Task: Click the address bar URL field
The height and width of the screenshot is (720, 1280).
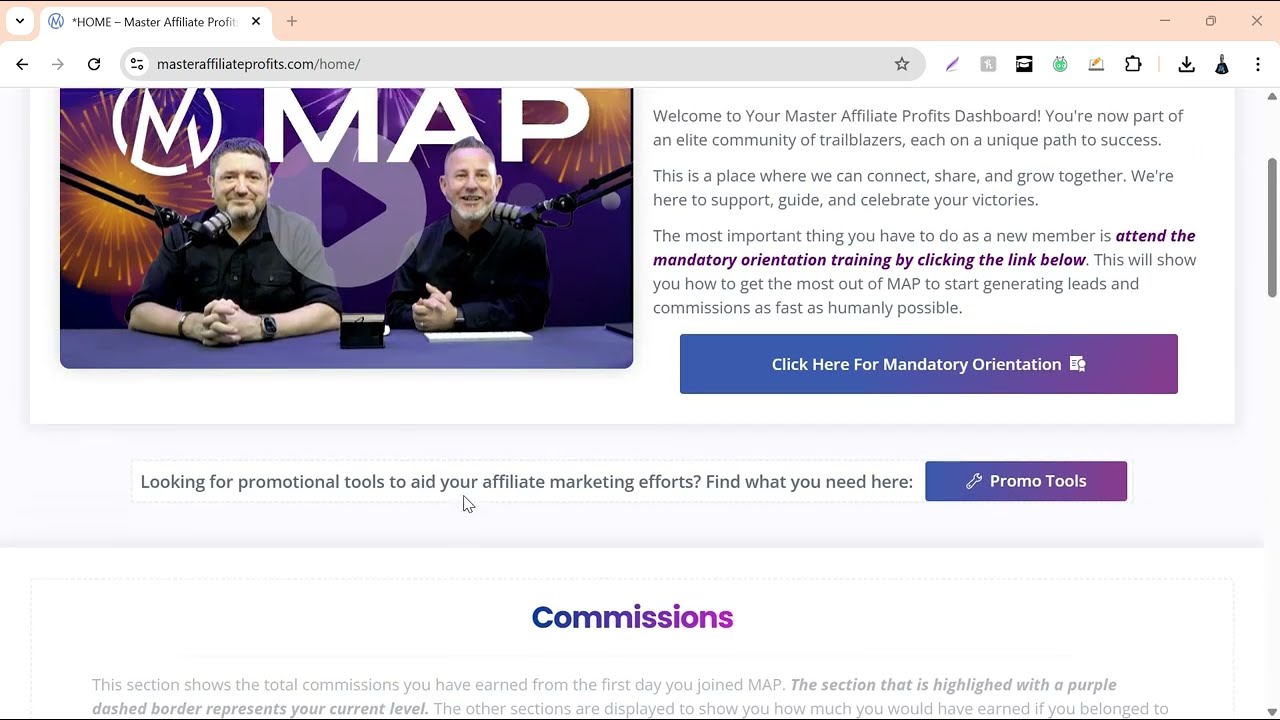Action: (x=520, y=64)
